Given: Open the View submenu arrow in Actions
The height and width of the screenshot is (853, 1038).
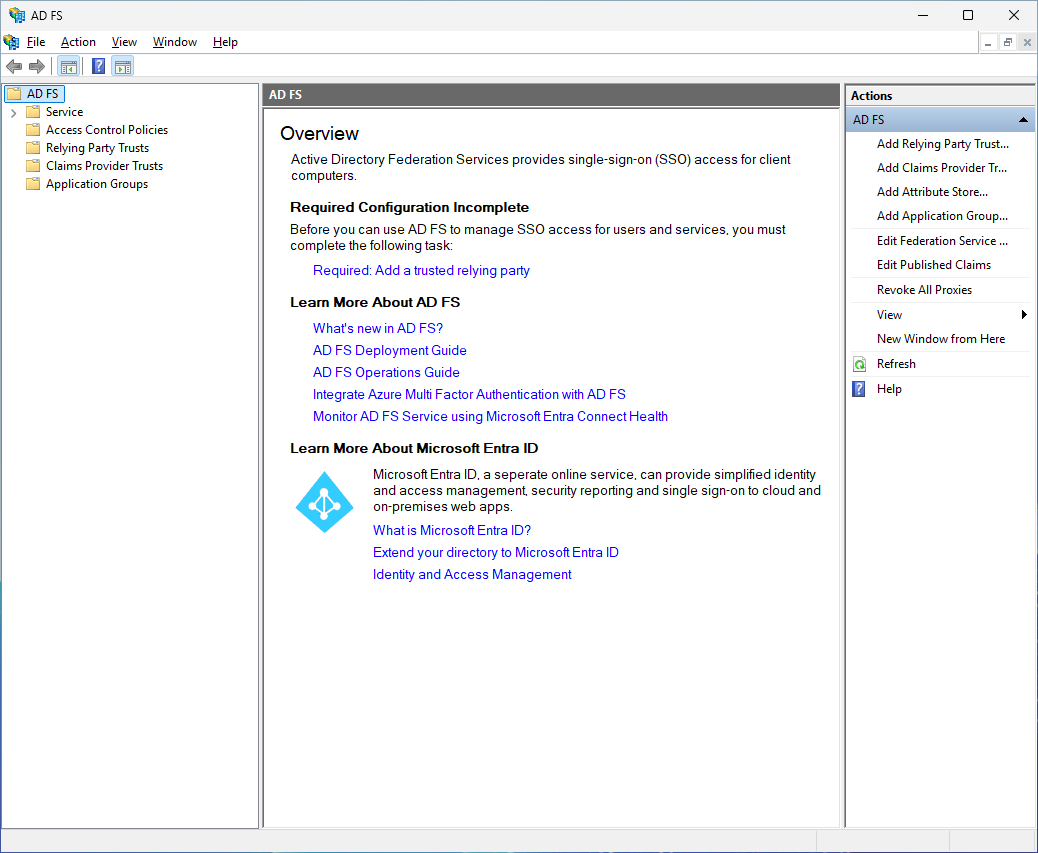Looking at the screenshot, I should tap(1024, 314).
